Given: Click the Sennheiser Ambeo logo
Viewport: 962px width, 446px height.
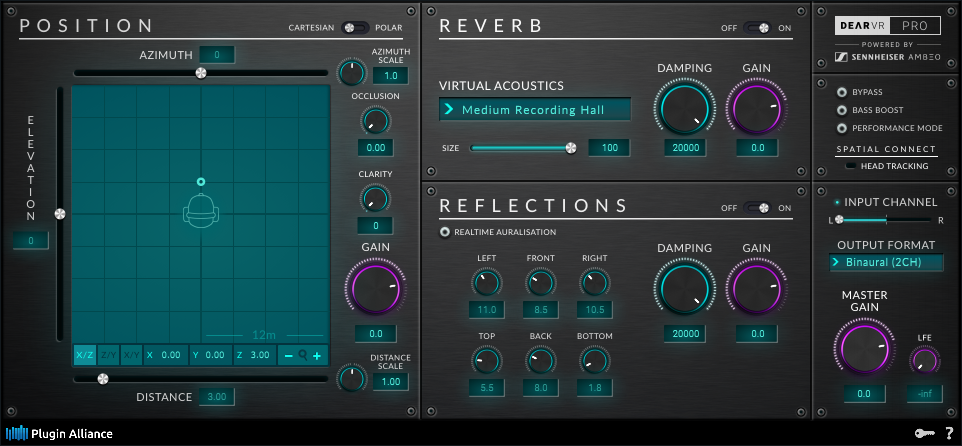Looking at the screenshot, I should pos(887,56).
